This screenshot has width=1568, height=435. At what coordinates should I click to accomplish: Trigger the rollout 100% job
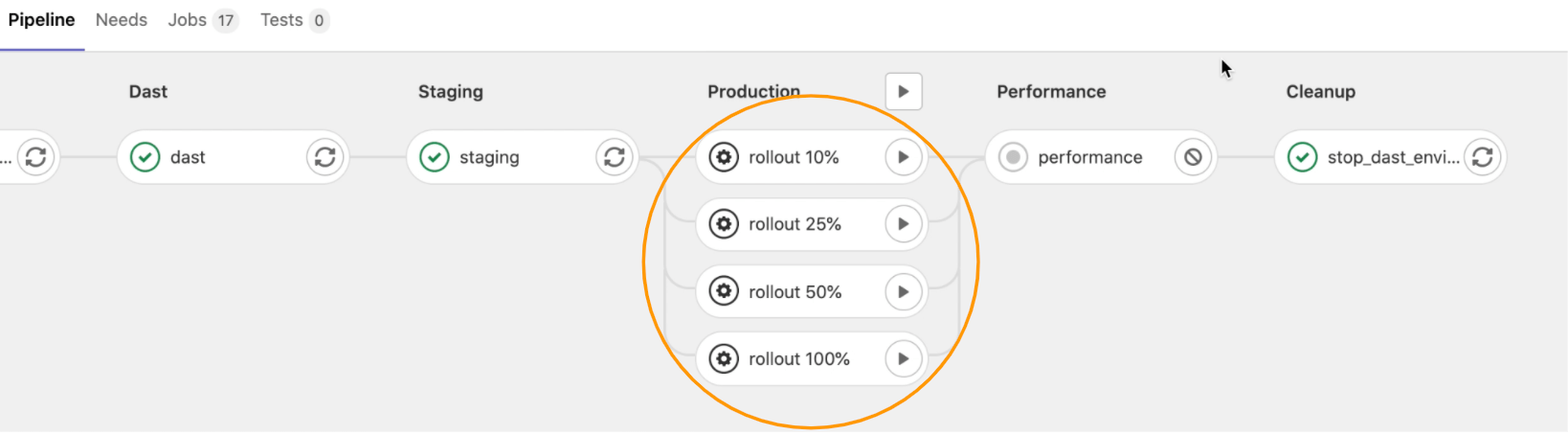(903, 359)
